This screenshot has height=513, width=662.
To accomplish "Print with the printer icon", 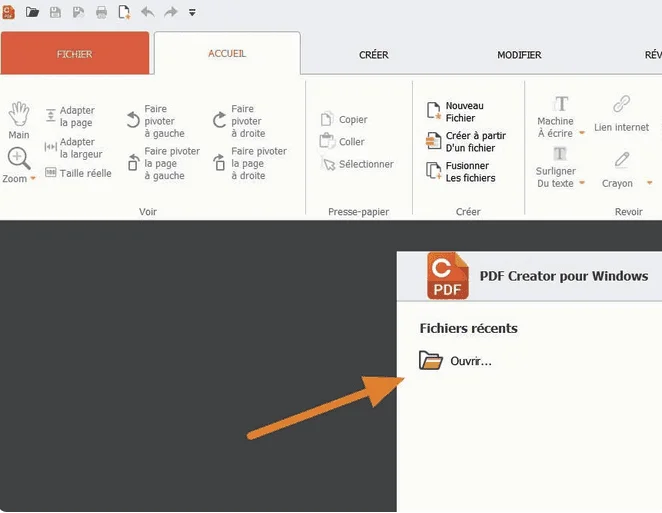I will 101,12.
